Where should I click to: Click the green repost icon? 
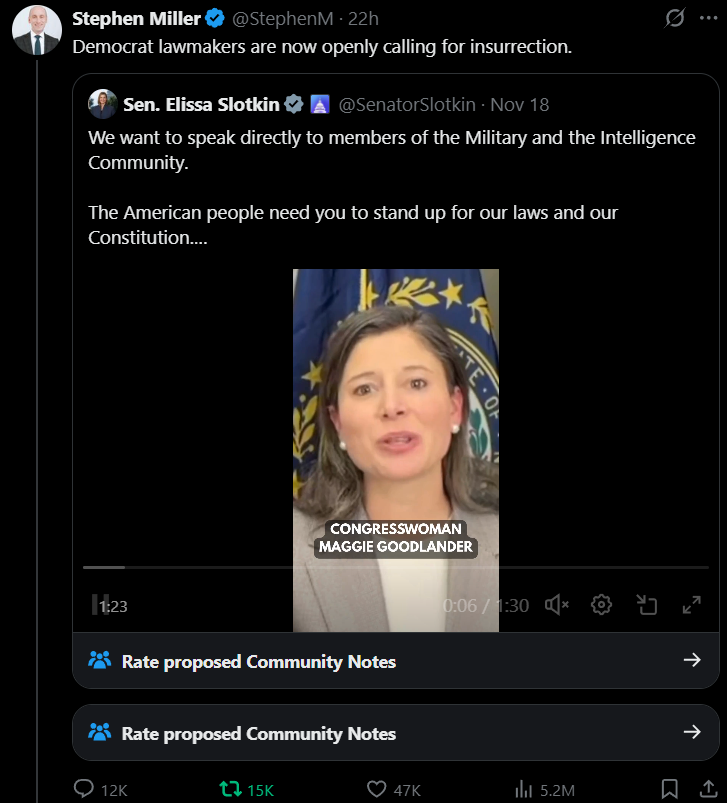(x=230, y=789)
